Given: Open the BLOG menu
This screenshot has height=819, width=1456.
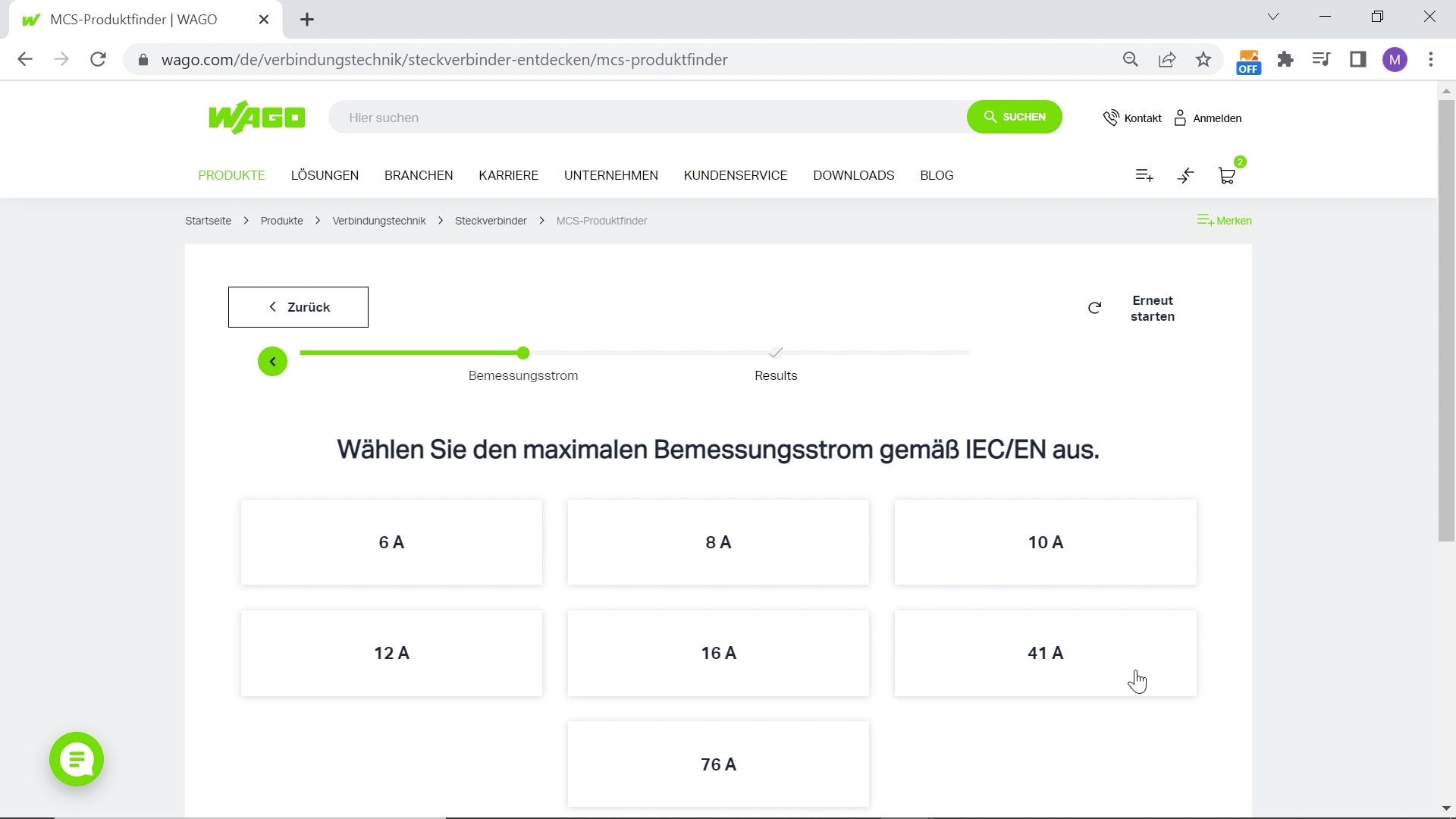Looking at the screenshot, I should pyautogui.click(x=937, y=175).
